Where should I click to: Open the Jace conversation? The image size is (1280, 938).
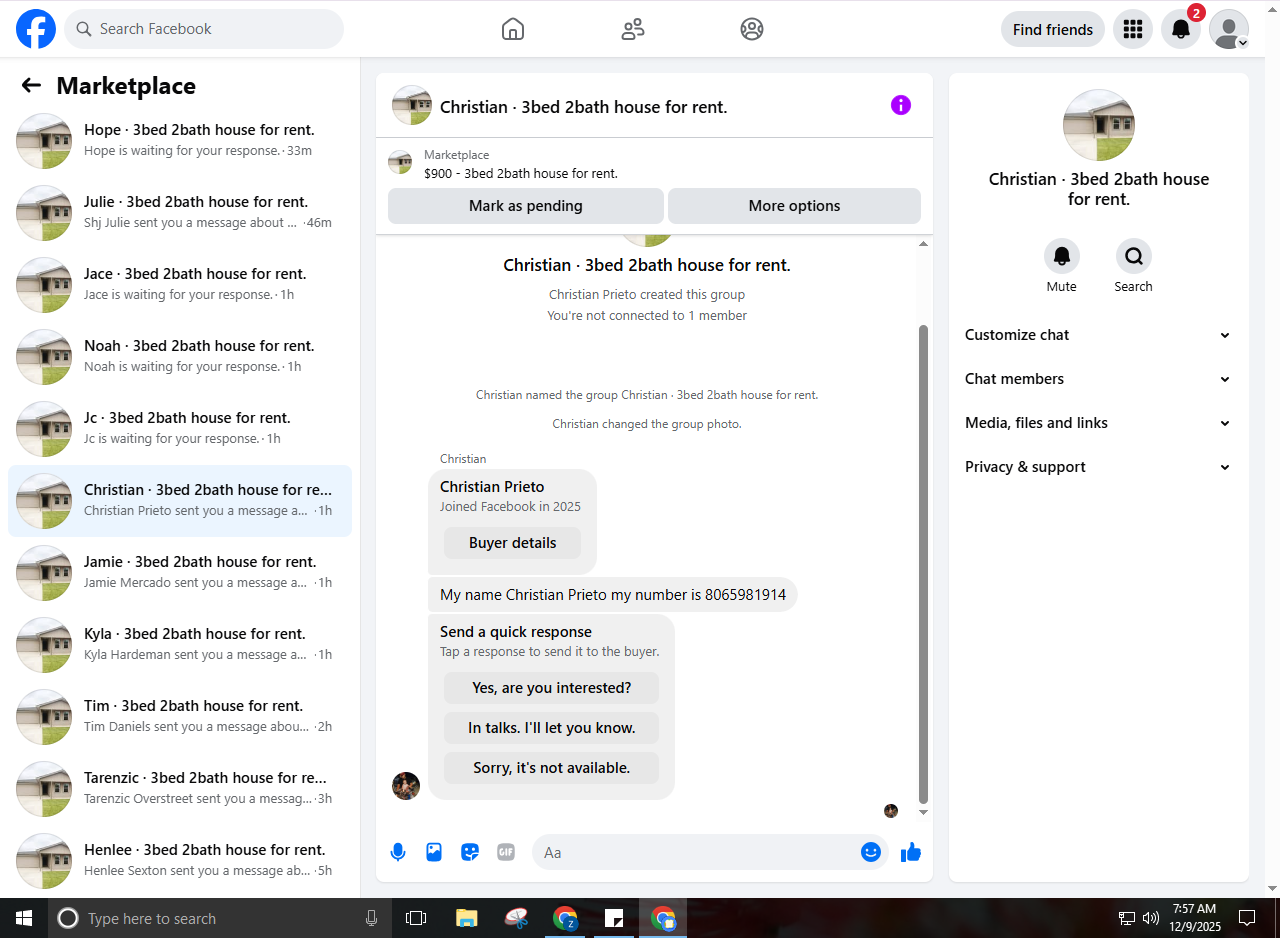[x=180, y=285]
